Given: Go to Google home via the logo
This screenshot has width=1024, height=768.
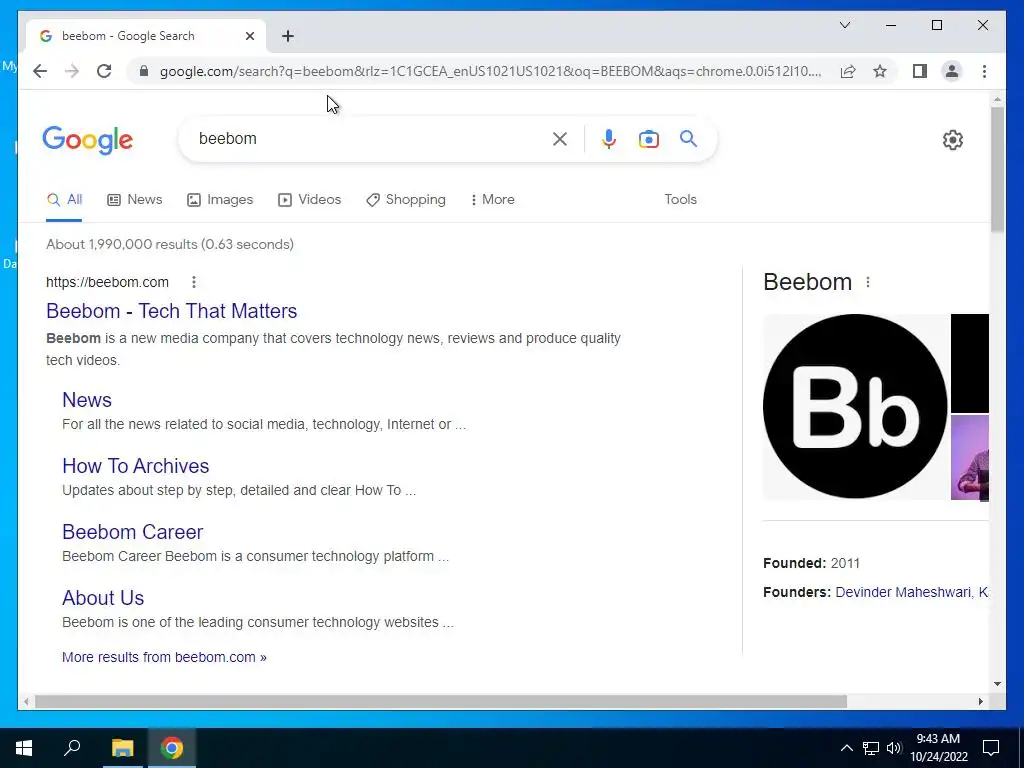Looking at the screenshot, I should click(88, 140).
